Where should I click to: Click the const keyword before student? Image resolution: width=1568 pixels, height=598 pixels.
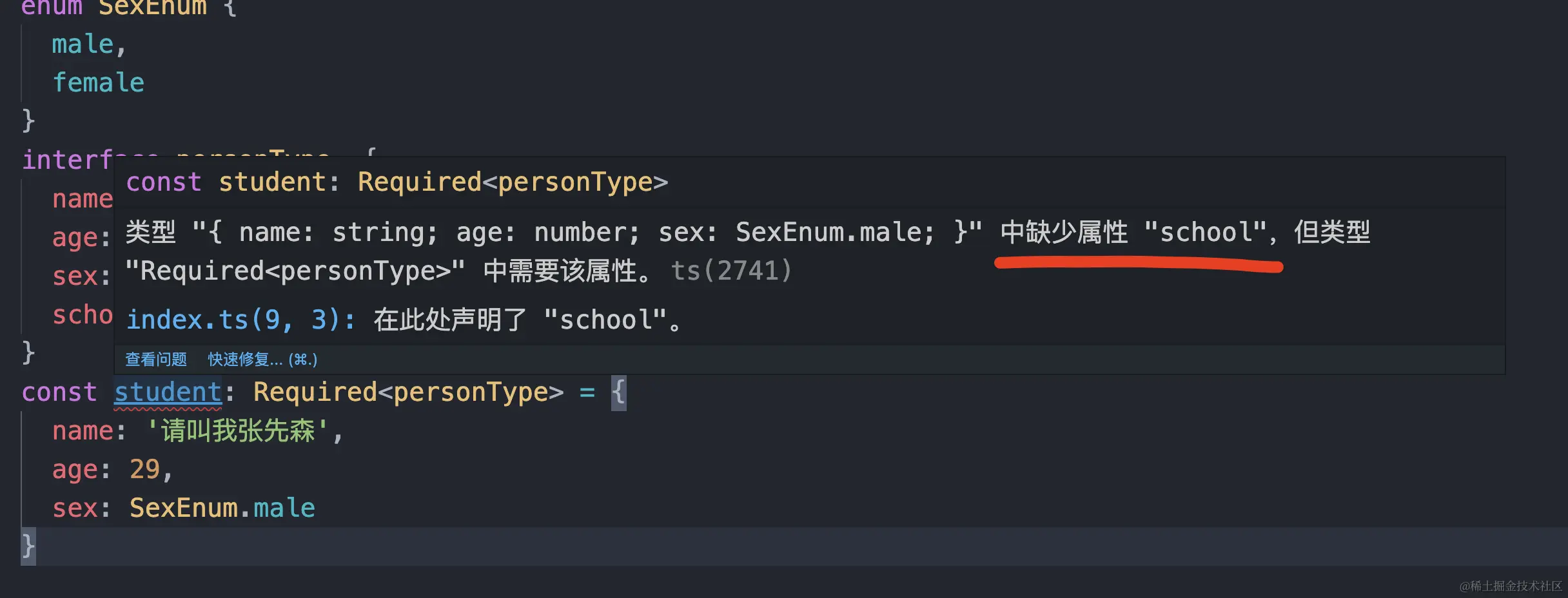click(59, 392)
